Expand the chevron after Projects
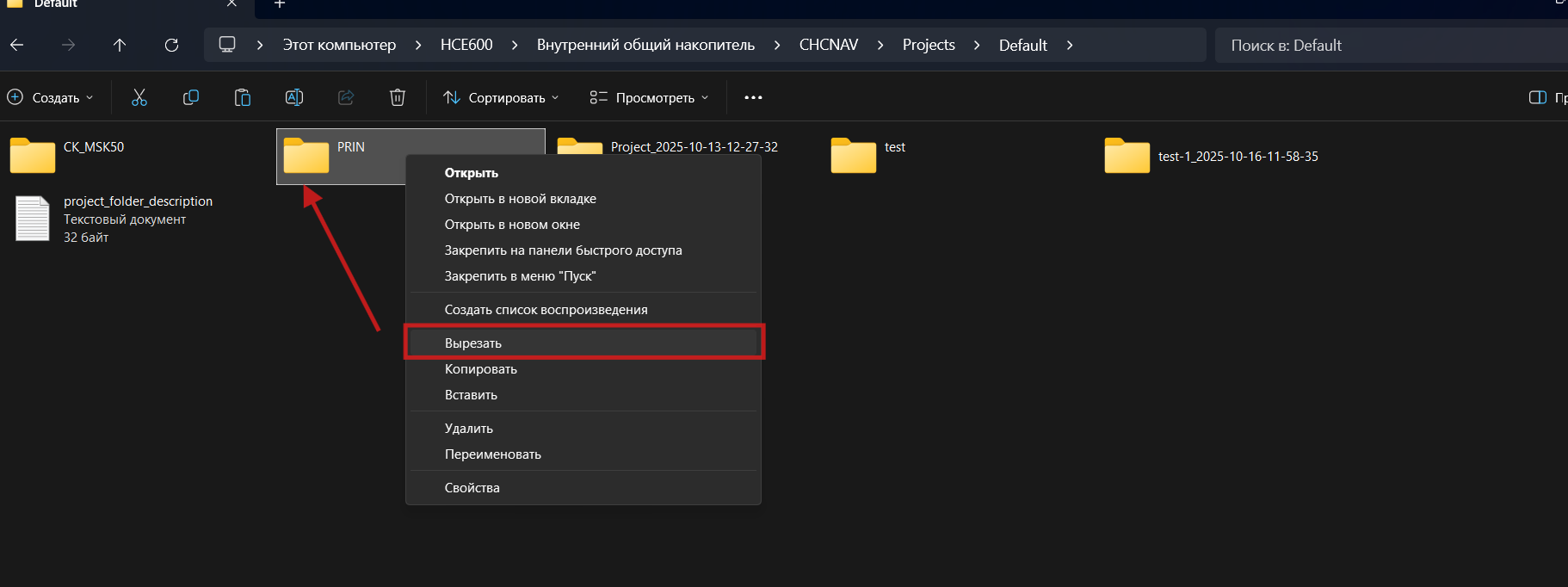This screenshot has height=587, width=1568. coord(977,45)
